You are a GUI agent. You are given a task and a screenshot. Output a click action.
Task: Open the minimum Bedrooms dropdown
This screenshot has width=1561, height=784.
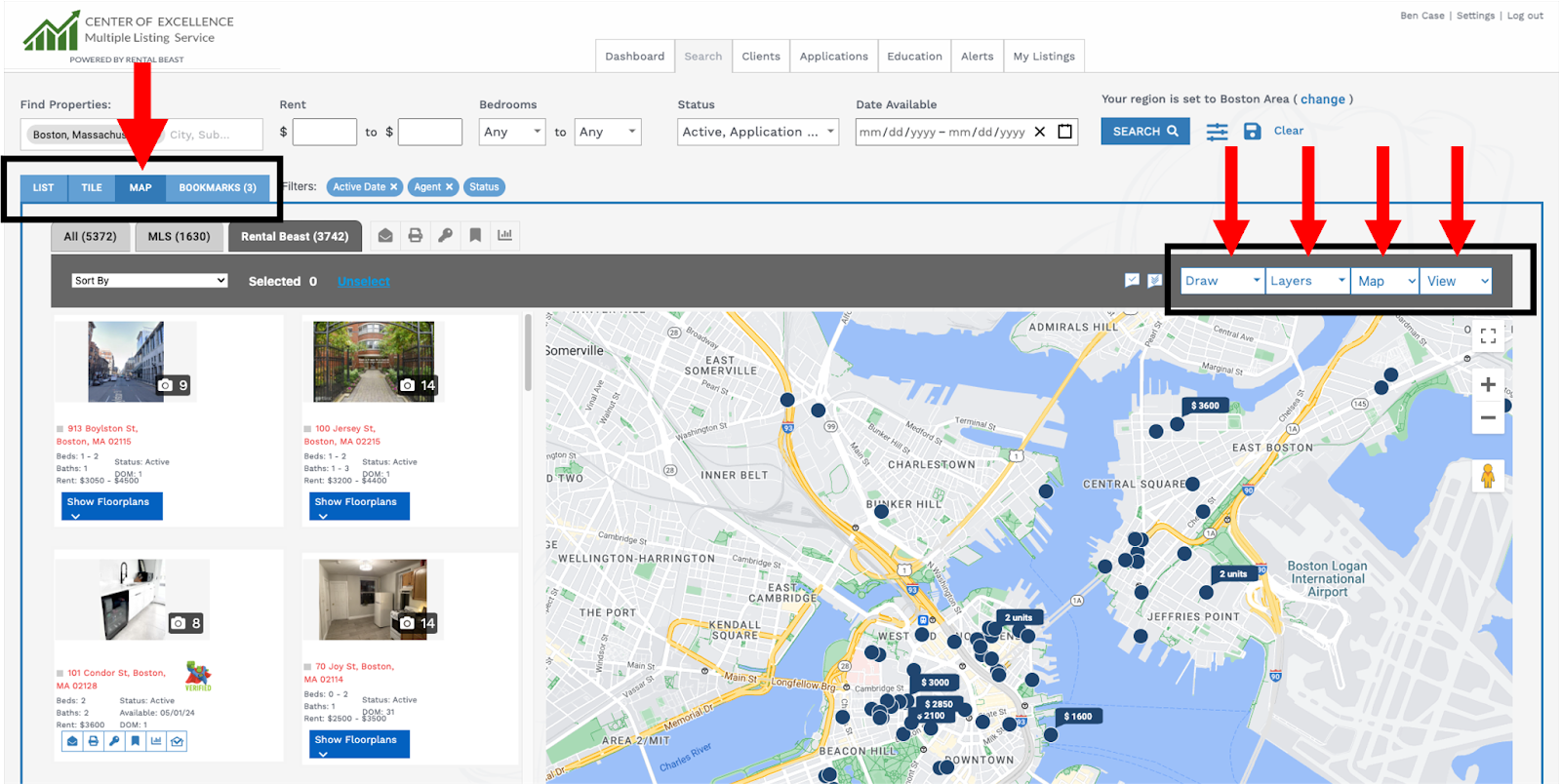(512, 132)
